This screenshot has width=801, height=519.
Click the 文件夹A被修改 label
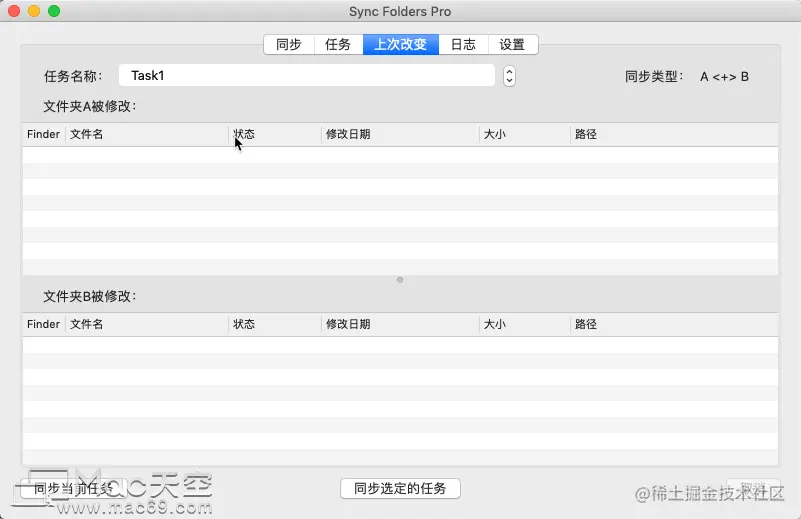(x=90, y=106)
